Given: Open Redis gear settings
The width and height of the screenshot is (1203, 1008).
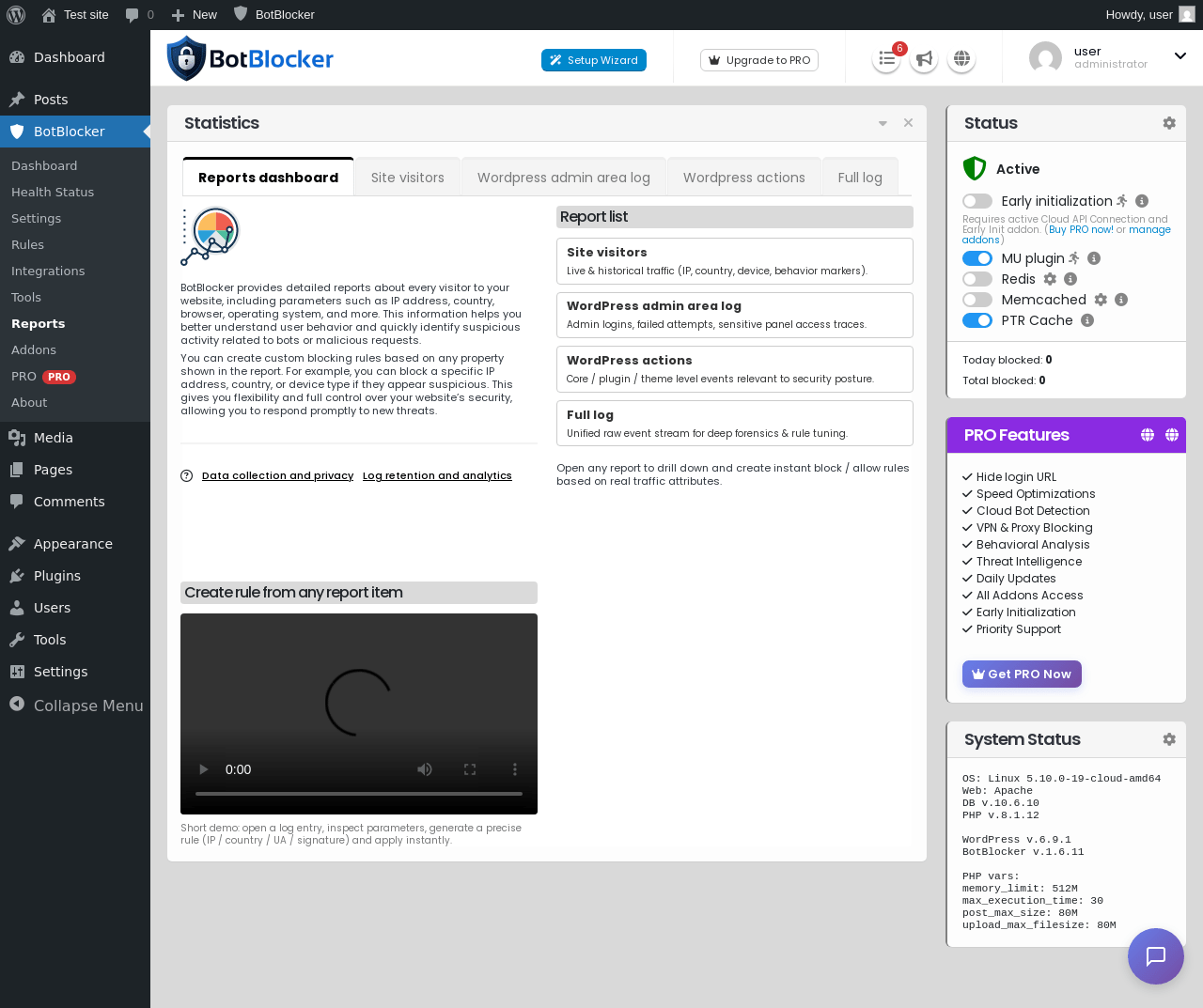Looking at the screenshot, I should [x=1050, y=279].
